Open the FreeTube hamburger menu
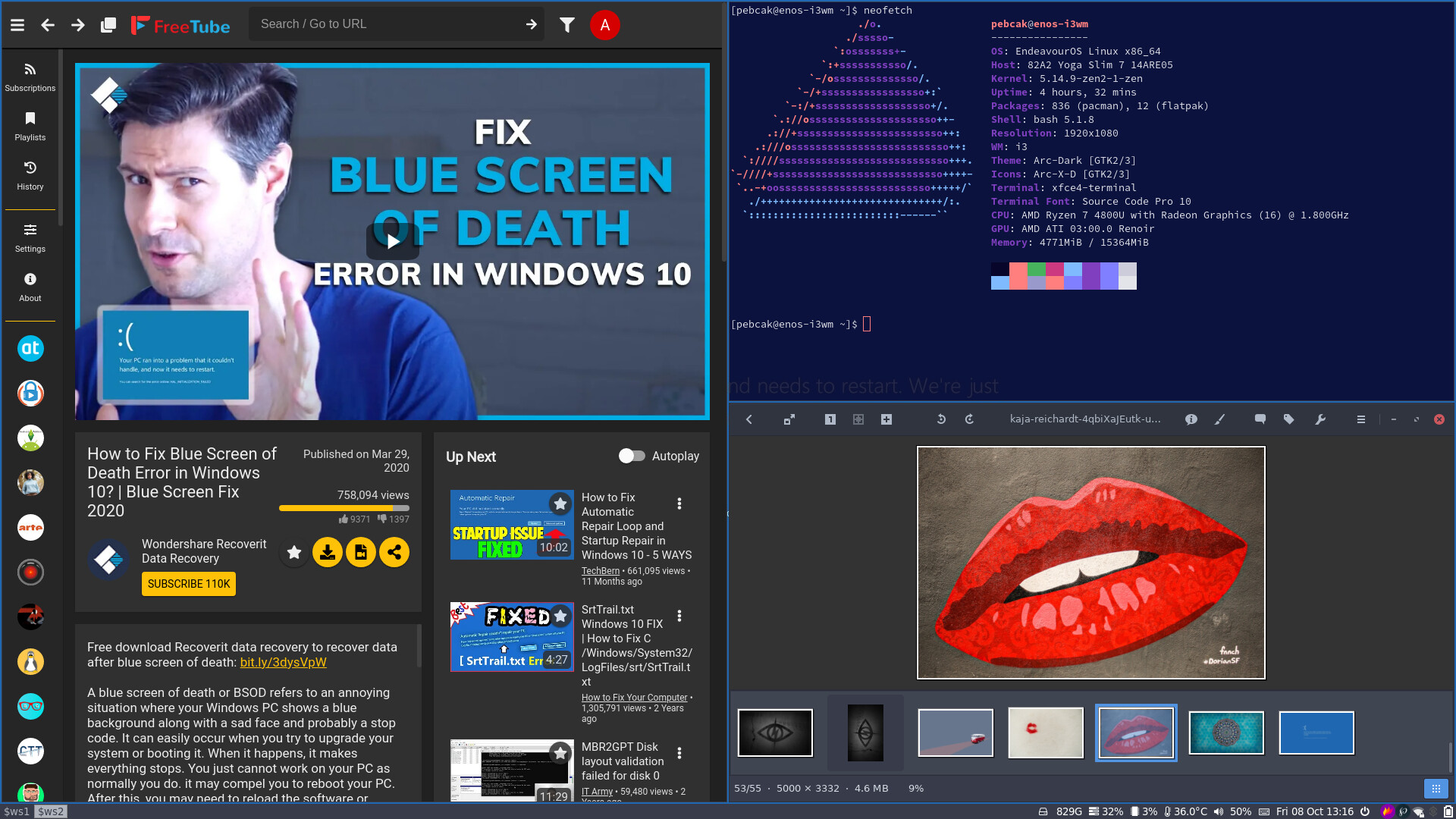1456x819 pixels. tap(17, 25)
